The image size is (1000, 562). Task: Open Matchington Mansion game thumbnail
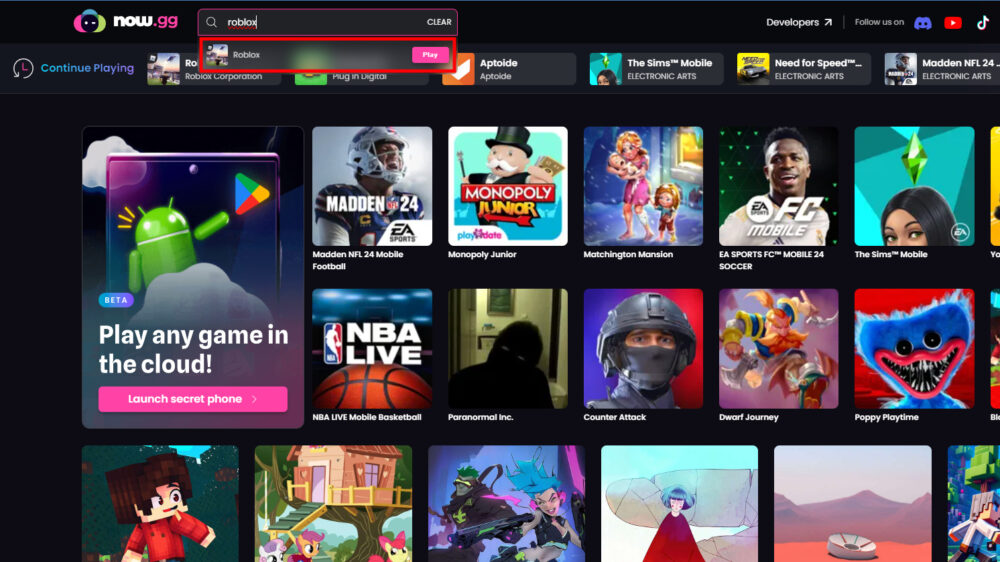[643, 186]
